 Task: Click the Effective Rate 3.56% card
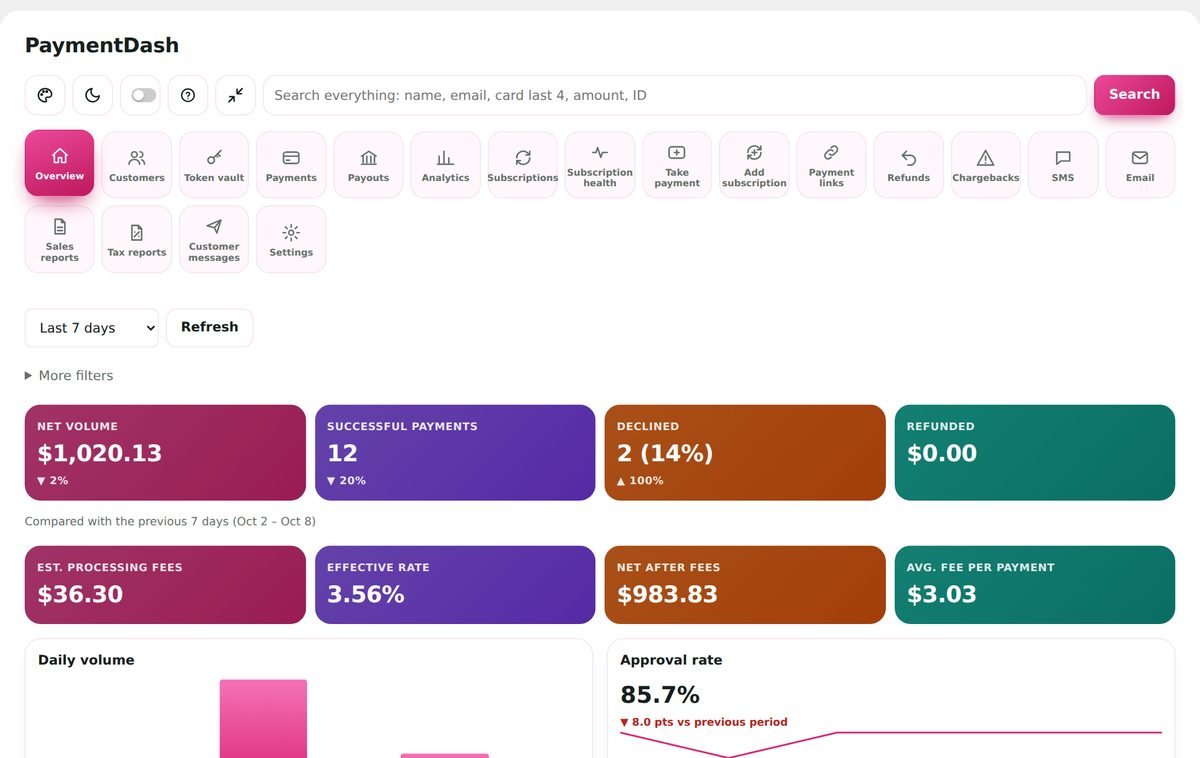(455, 585)
